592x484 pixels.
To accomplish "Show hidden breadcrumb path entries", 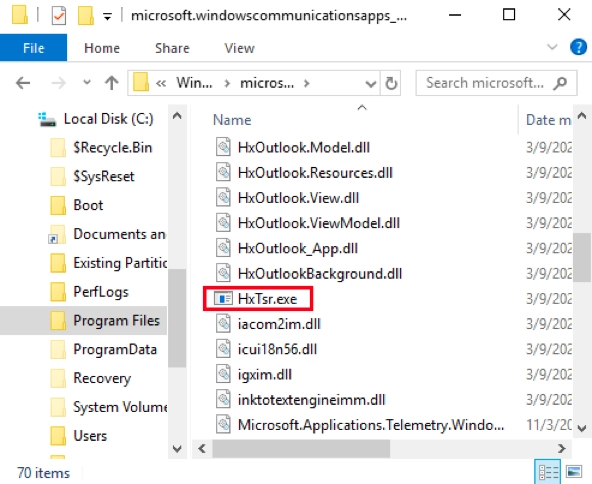I will pos(161,83).
